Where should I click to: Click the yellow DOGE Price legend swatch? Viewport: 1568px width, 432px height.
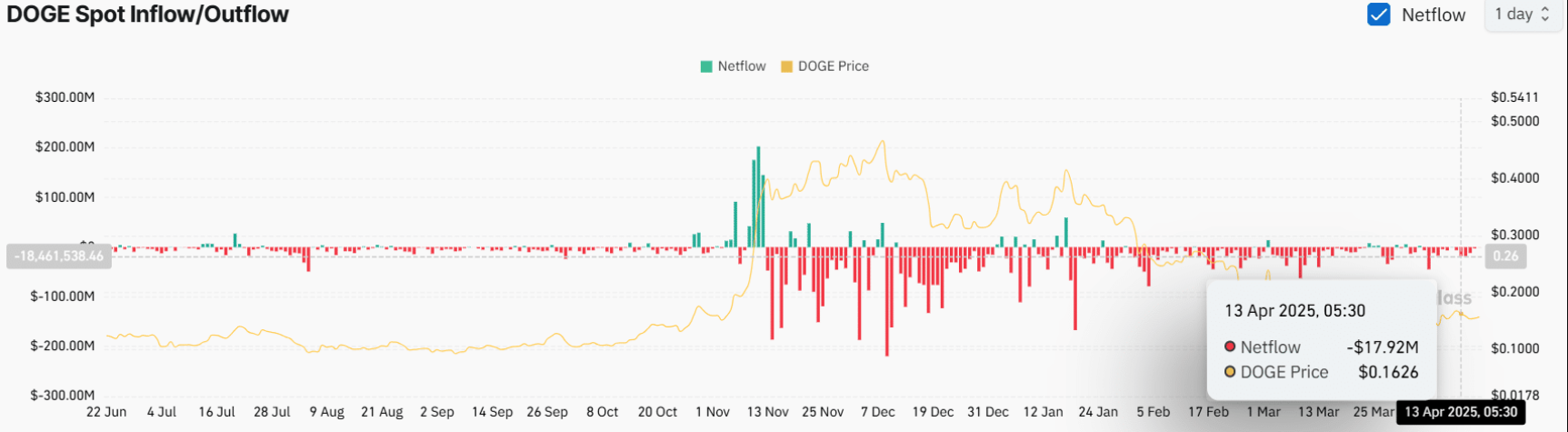(x=786, y=66)
